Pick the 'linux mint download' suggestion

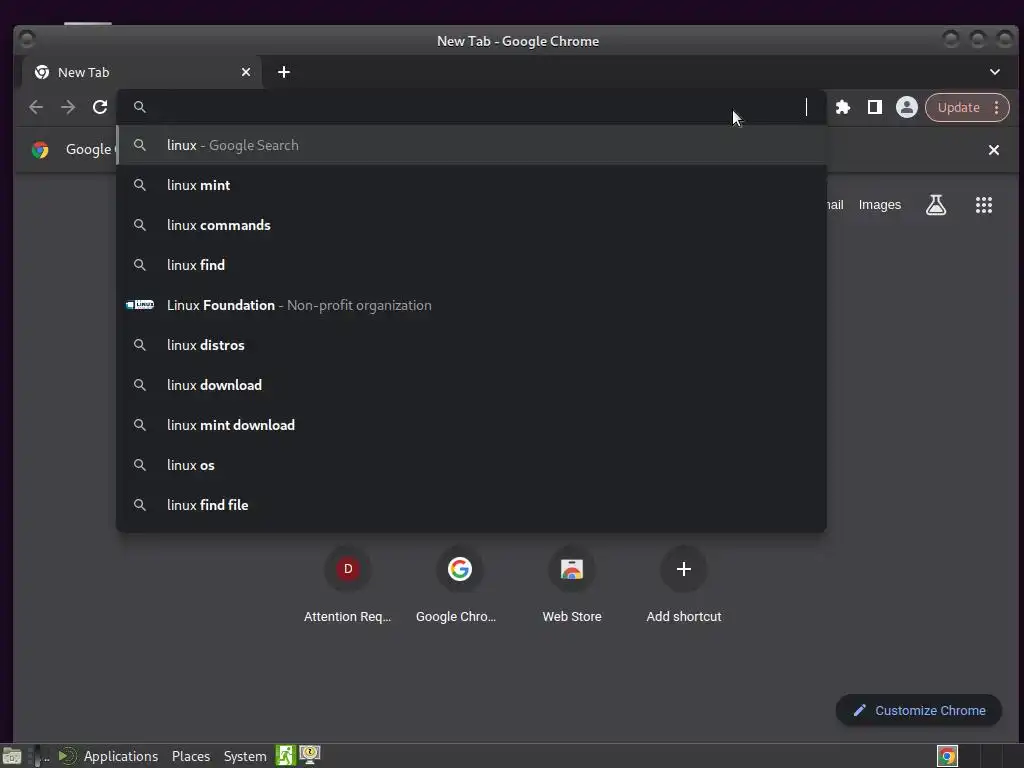tap(472, 424)
